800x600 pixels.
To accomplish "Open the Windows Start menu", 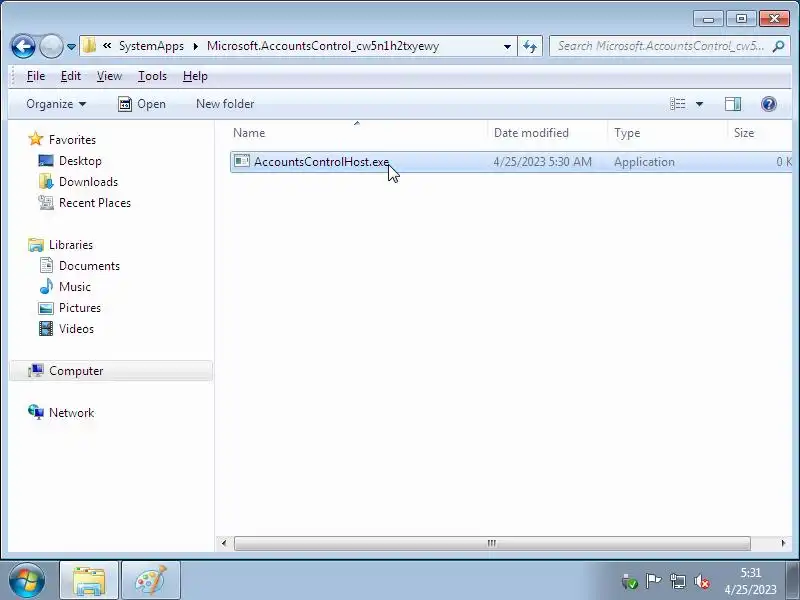I will [x=27, y=581].
